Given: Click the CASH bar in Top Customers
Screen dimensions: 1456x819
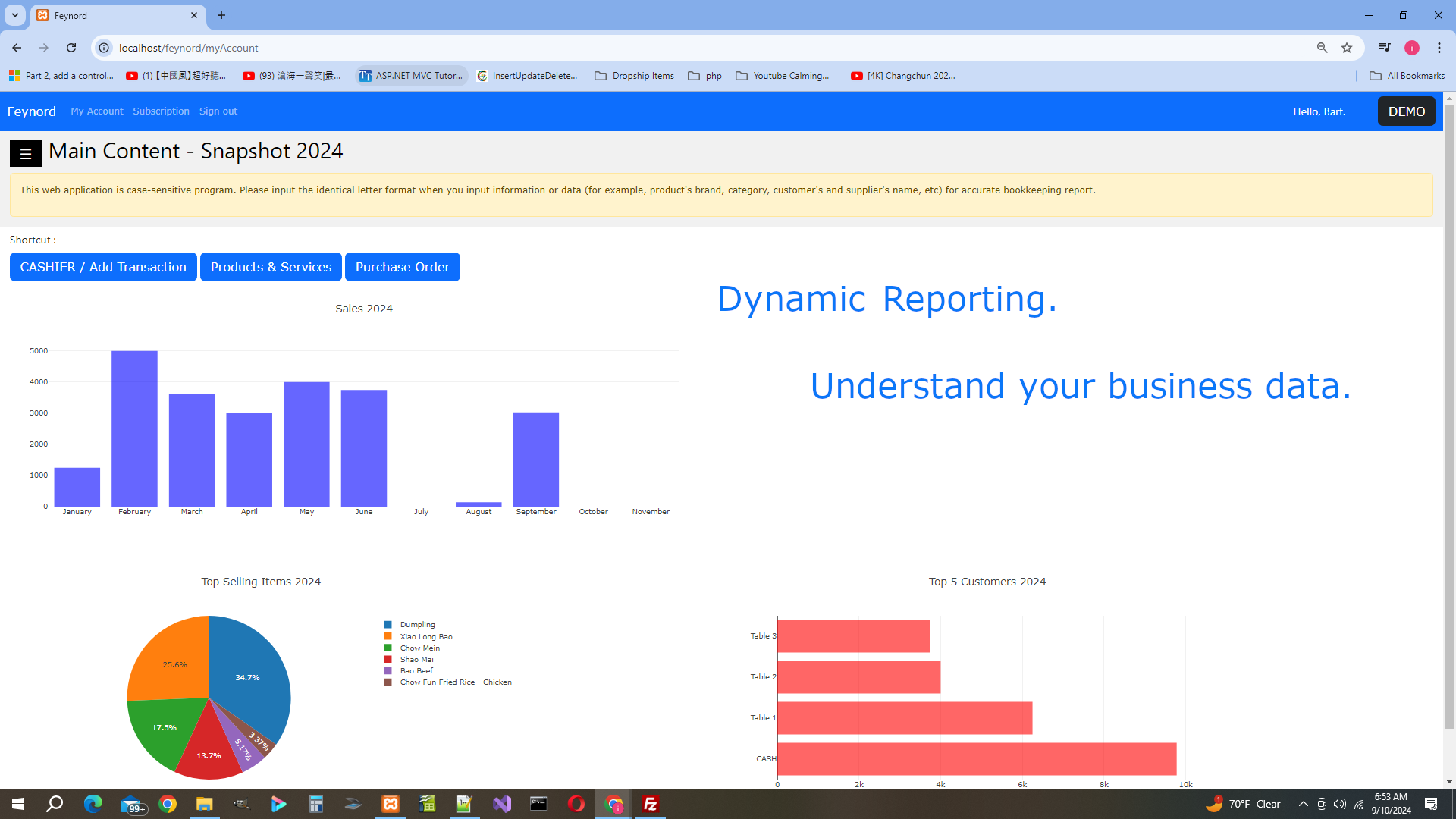Looking at the screenshot, I should pyautogui.click(x=977, y=759).
